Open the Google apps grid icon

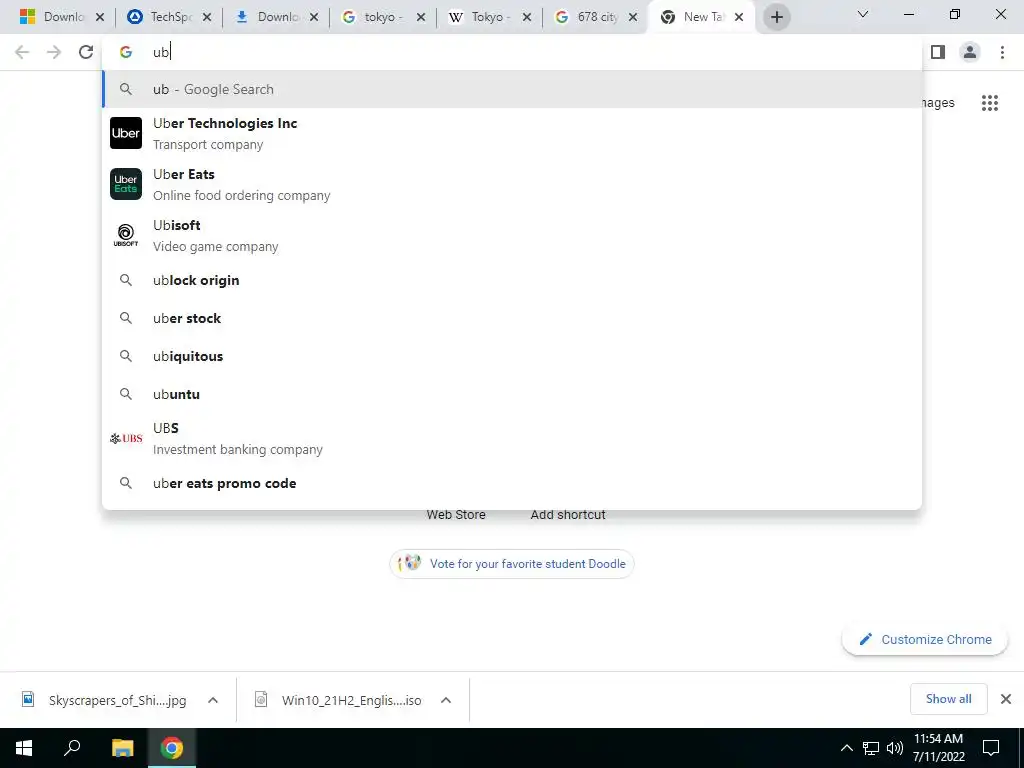click(x=989, y=103)
